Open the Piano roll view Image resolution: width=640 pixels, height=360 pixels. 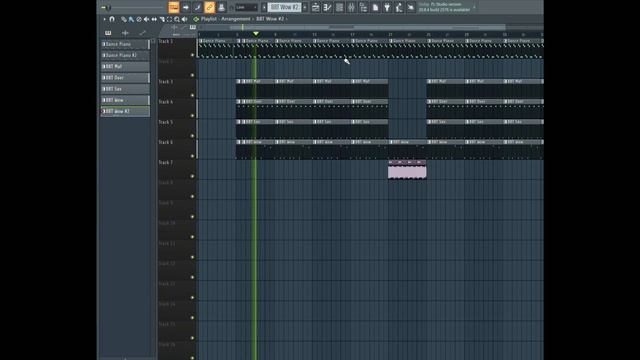[327, 7]
